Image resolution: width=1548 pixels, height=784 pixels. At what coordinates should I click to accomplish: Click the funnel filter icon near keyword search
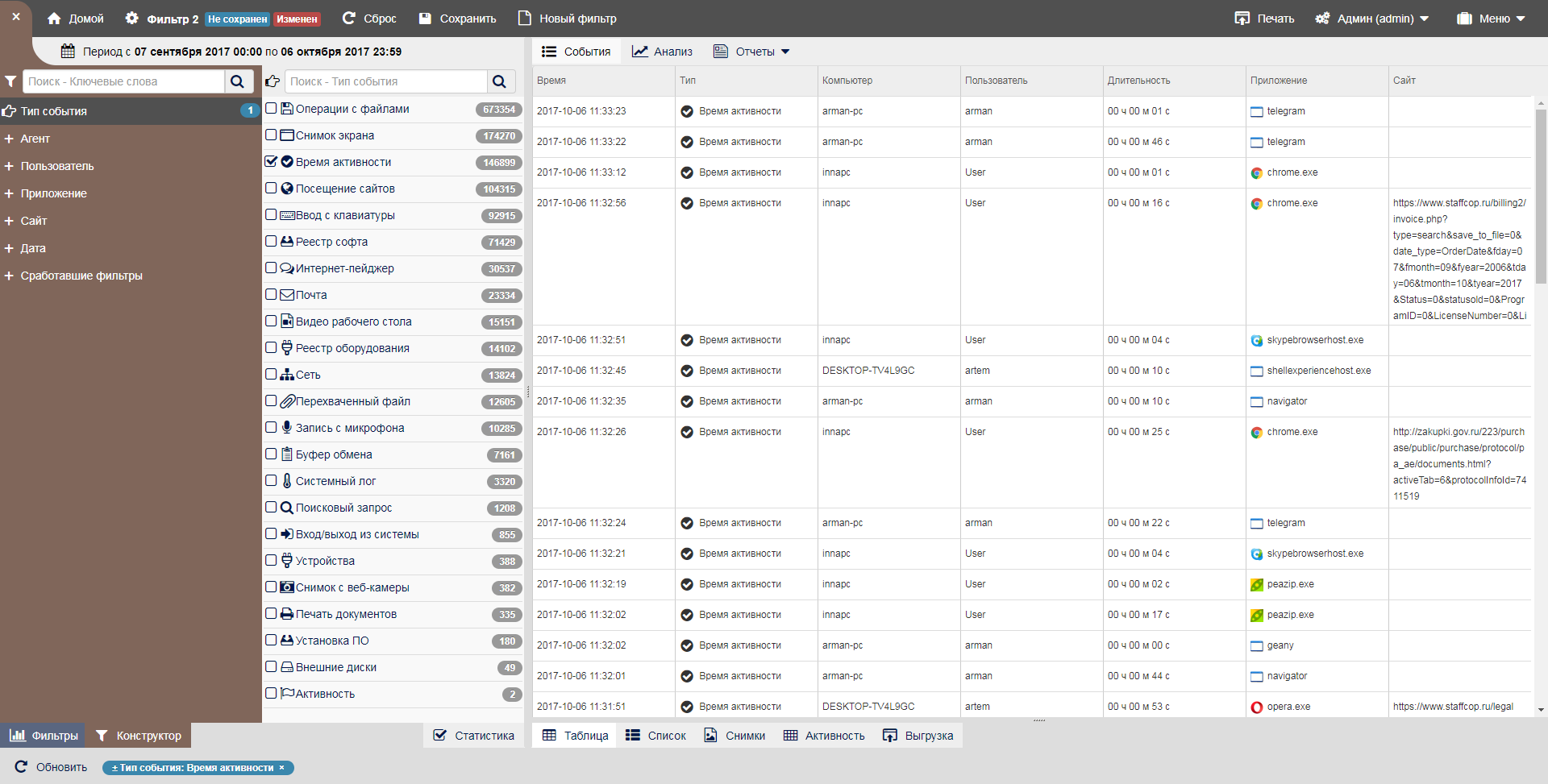click(x=10, y=81)
